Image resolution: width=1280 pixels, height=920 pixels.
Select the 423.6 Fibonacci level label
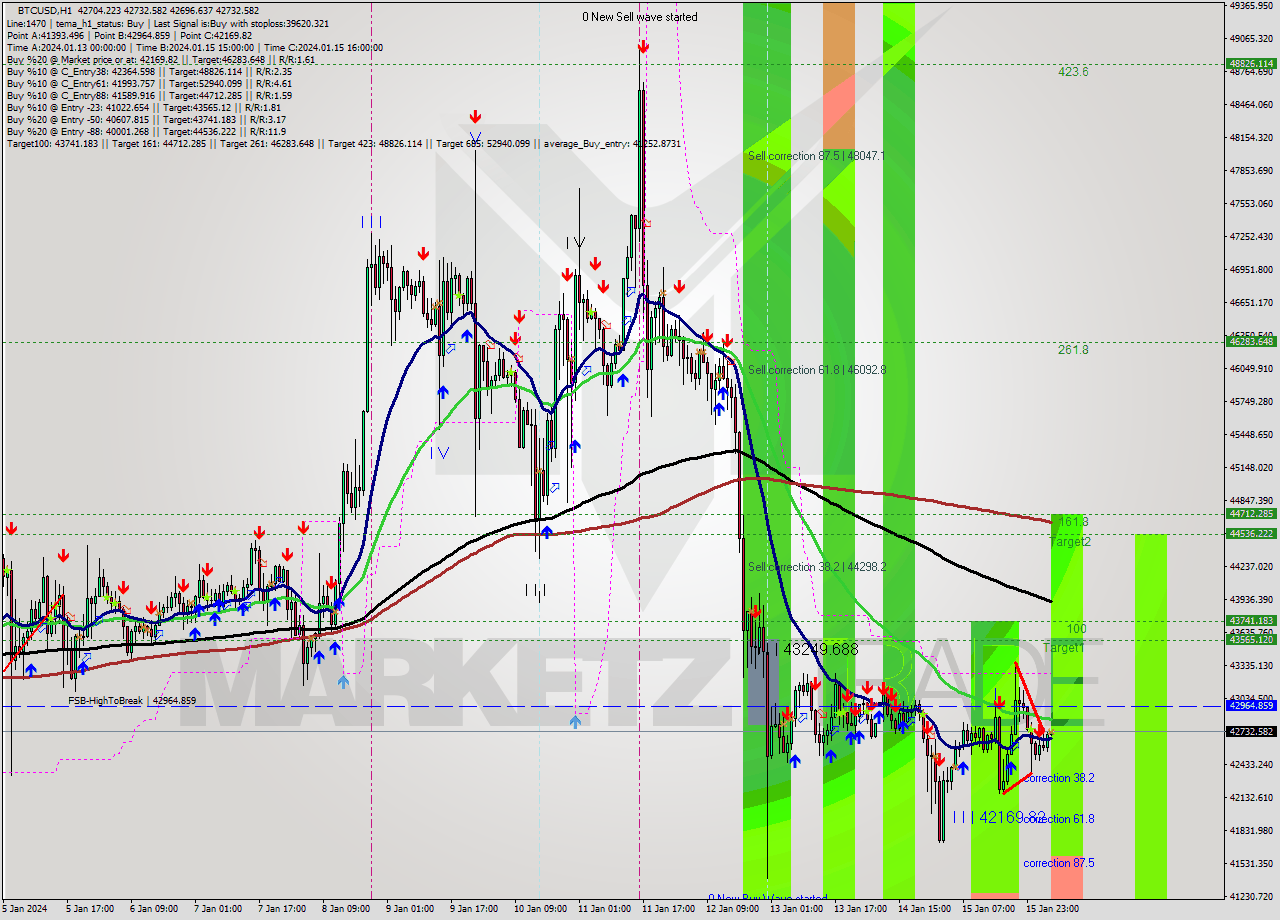click(x=1073, y=72)
